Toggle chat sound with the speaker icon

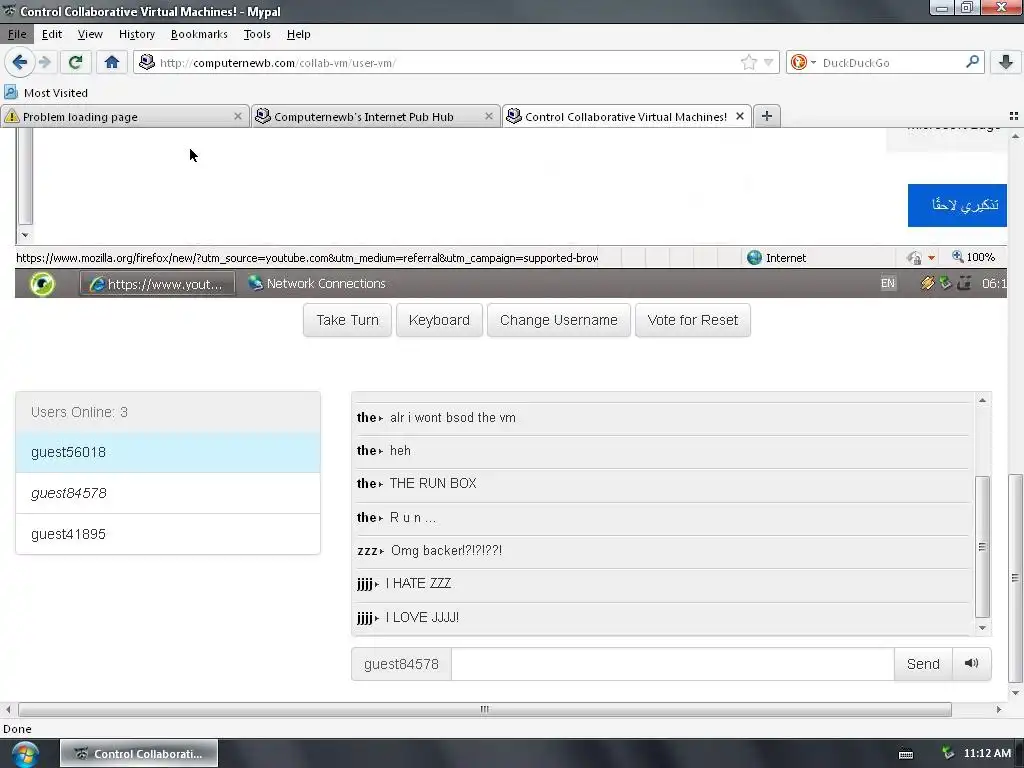[972, 664]
